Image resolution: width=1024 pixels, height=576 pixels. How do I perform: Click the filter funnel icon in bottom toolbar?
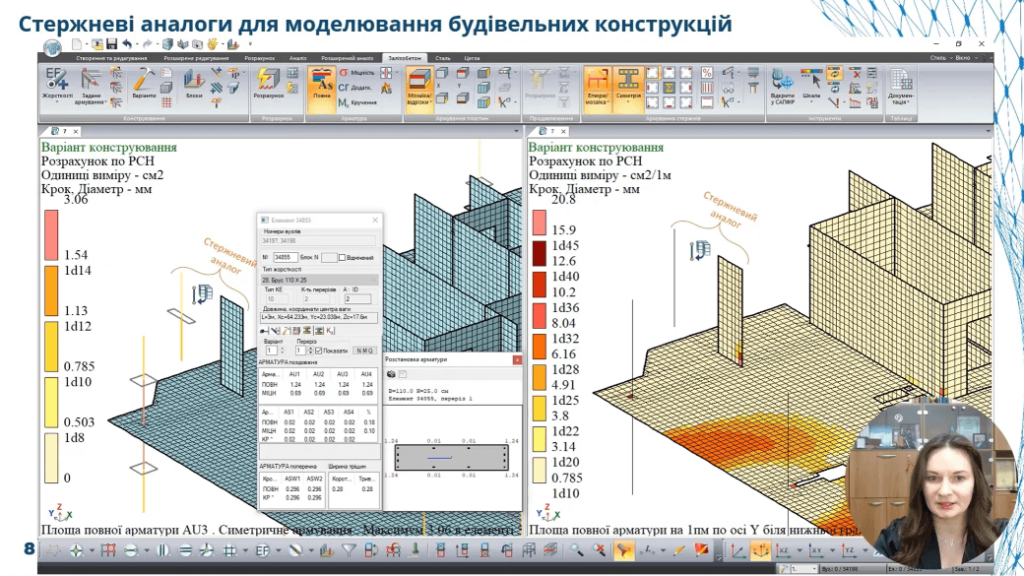[349, 551]
